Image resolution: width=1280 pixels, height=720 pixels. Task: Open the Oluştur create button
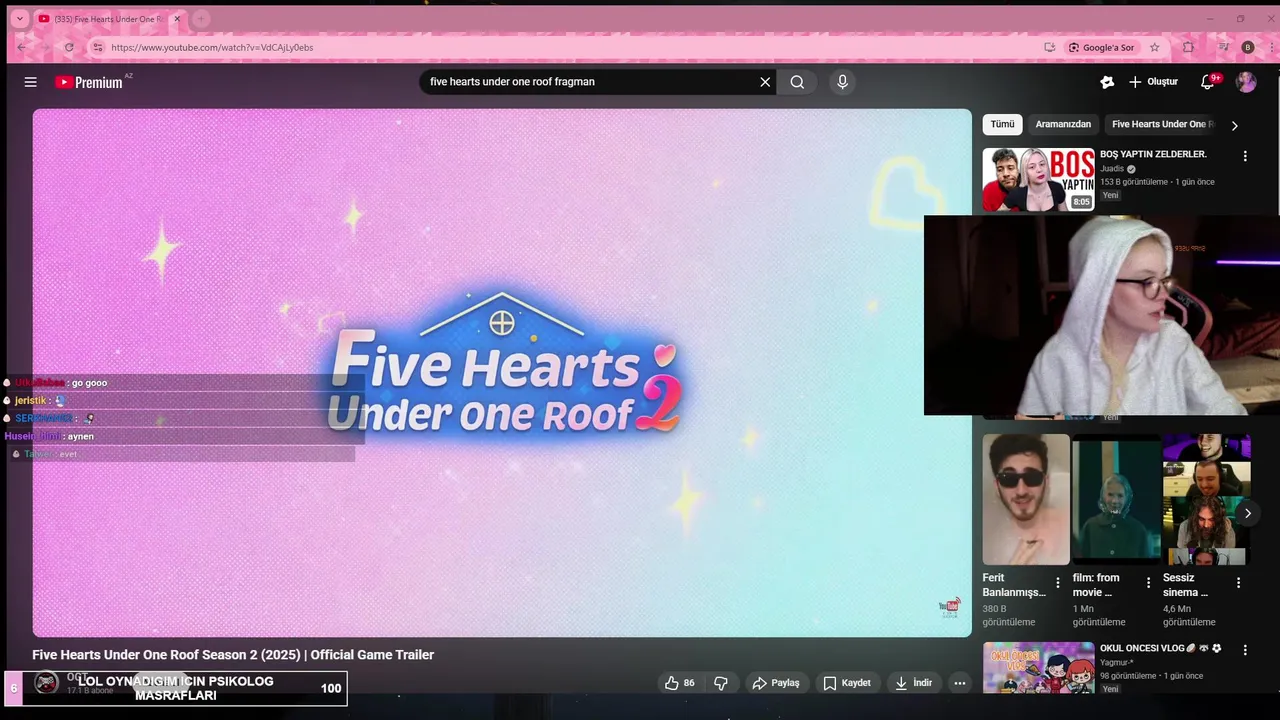click(1153, 82)
